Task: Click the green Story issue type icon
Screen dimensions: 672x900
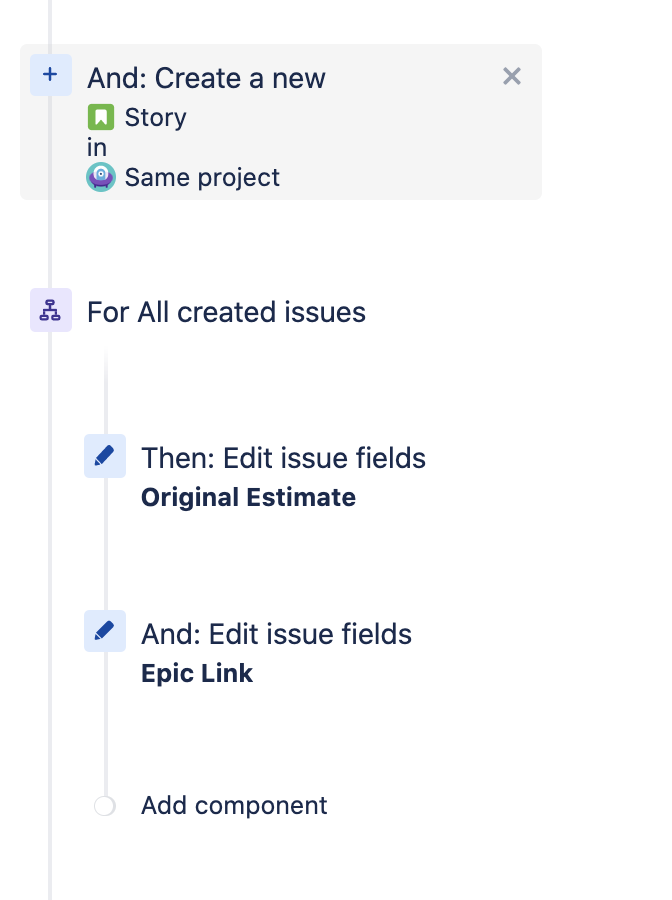Action: [101, 117]
